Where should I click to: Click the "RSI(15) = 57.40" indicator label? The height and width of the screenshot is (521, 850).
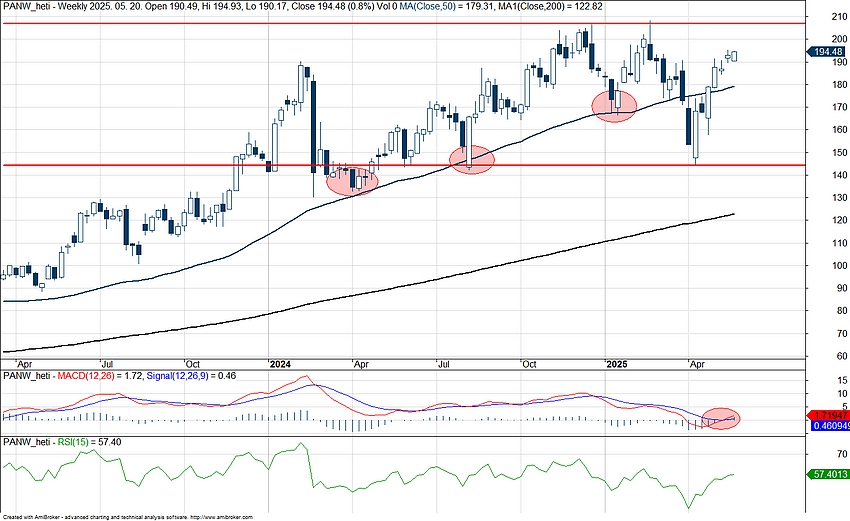point(89,442)
